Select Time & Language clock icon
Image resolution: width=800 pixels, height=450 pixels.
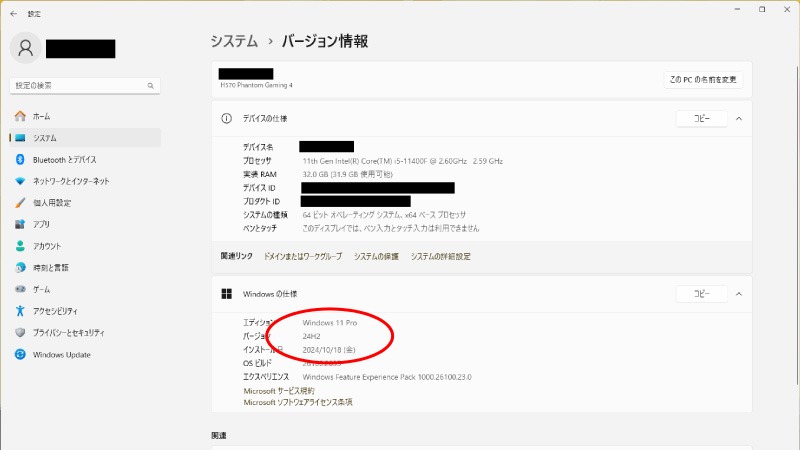pos(19,268)
